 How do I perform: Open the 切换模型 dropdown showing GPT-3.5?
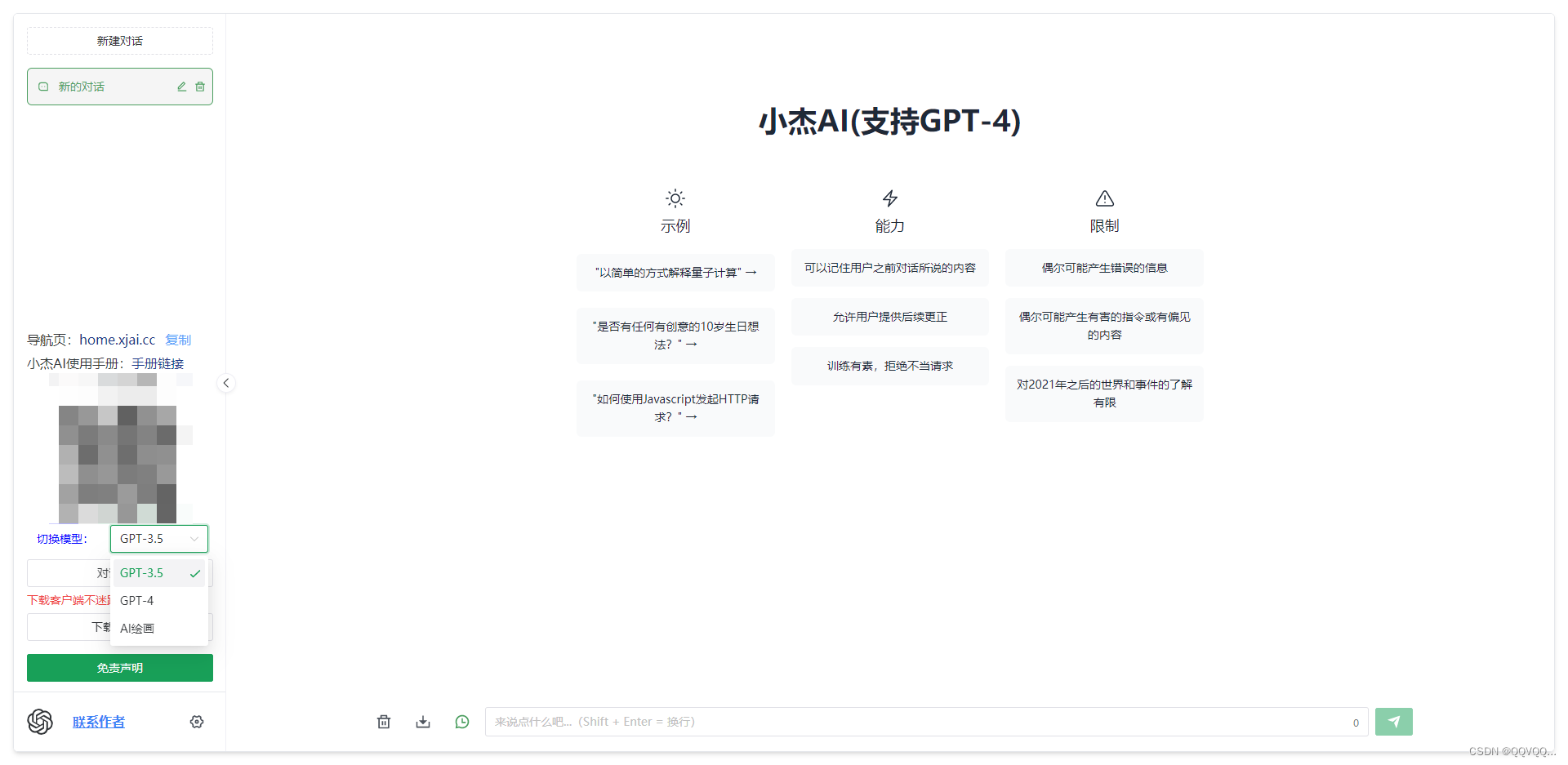tap(159, 539)
